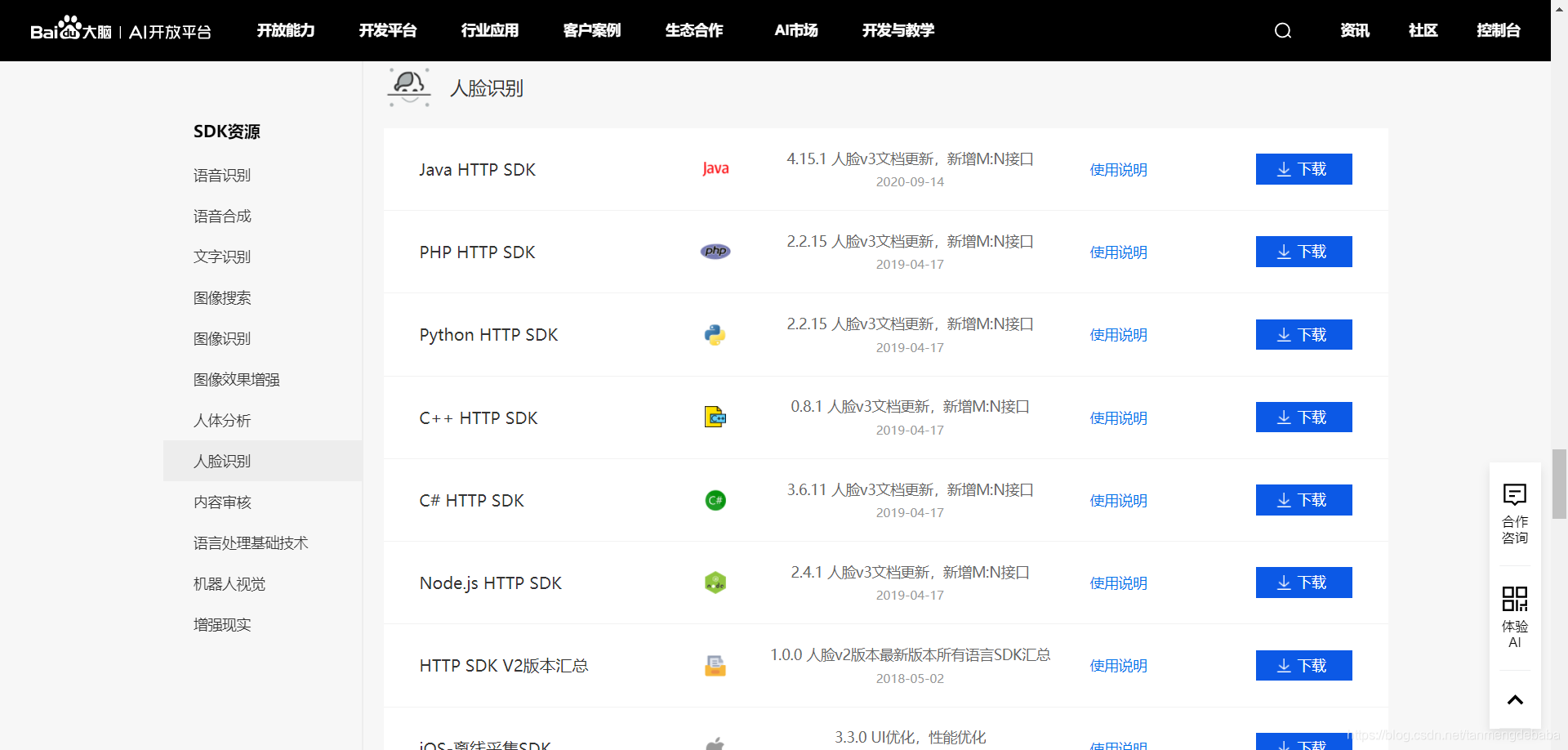Viewport: 1568px width, 750px height.
Task: Click the Baidu AI platform logo
Action: (x=121, y=31)
